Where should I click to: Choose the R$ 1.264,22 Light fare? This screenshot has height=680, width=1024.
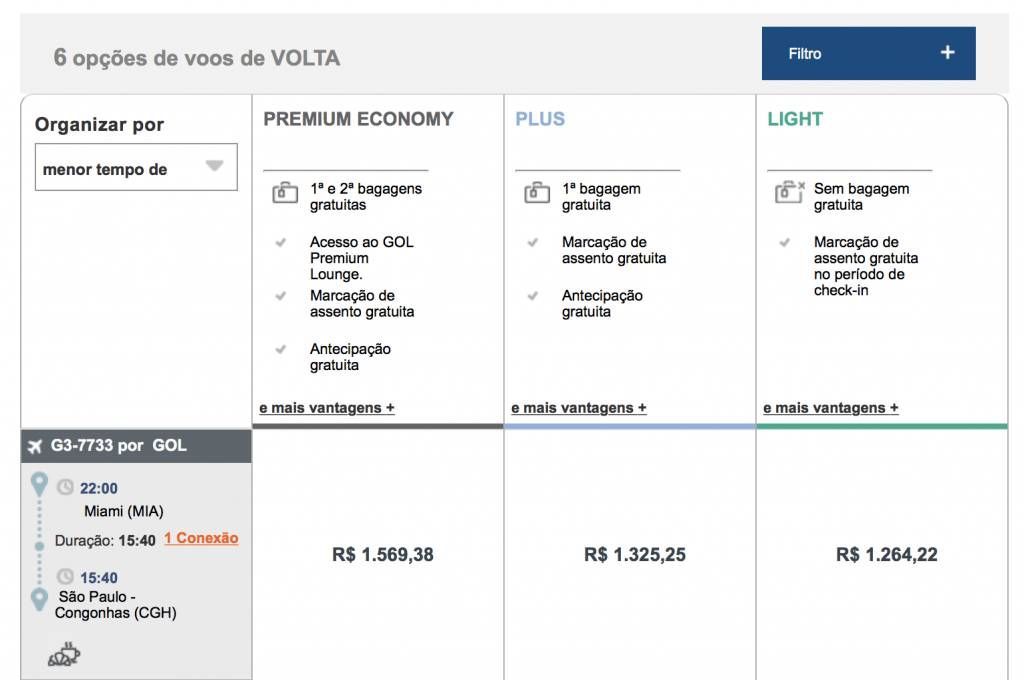[x=886, y=555]
